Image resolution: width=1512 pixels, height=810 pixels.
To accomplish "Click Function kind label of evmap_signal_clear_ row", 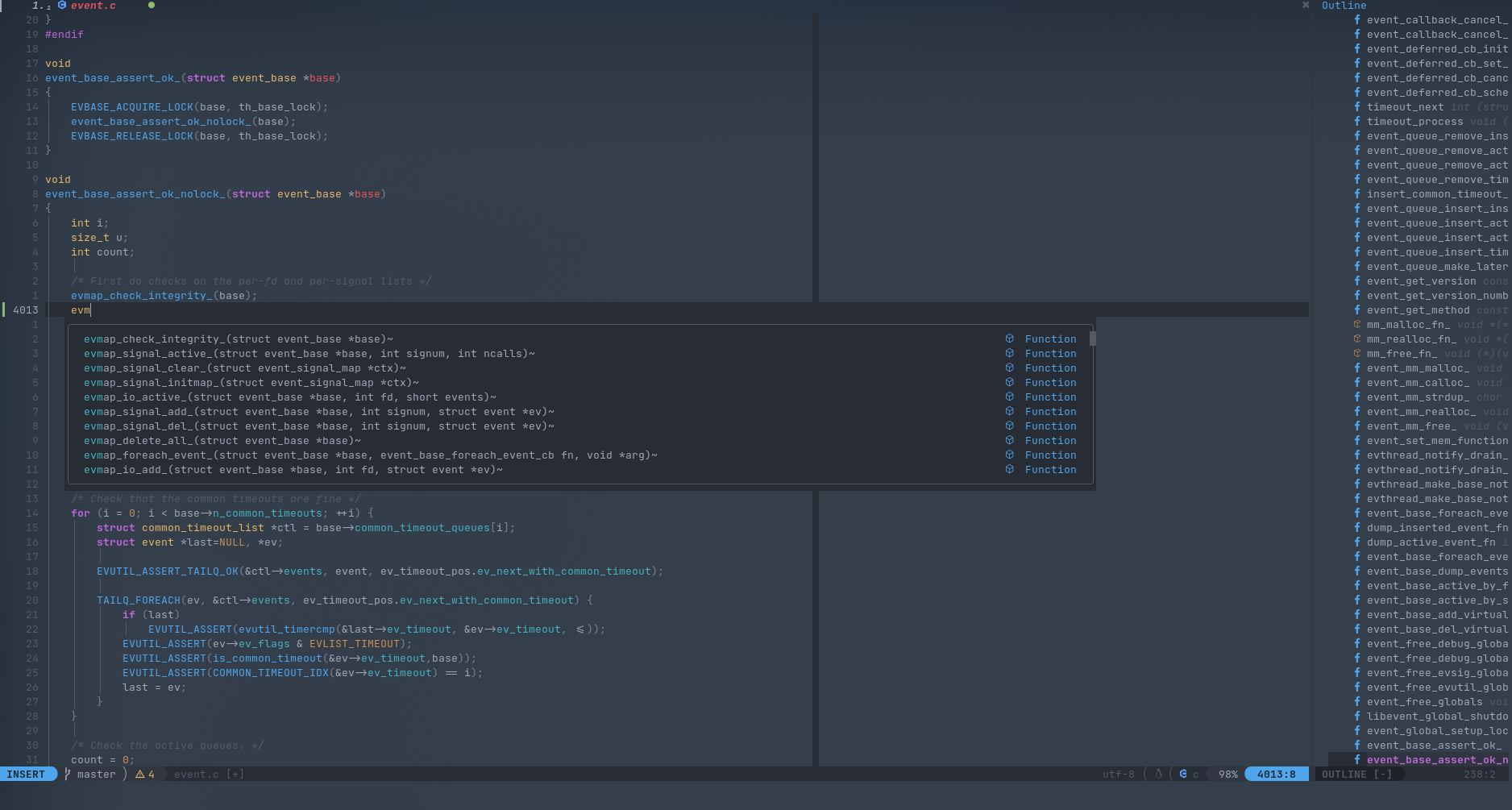I will [1050, 368].
